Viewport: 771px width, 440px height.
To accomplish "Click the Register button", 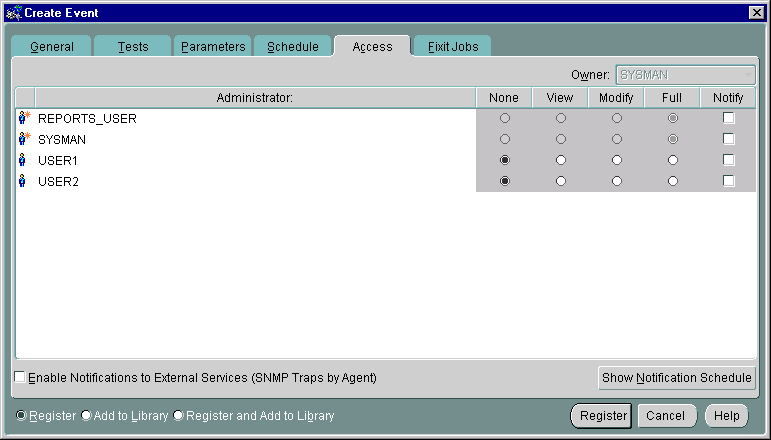I will pyautogui.click(x=603, y=415).
